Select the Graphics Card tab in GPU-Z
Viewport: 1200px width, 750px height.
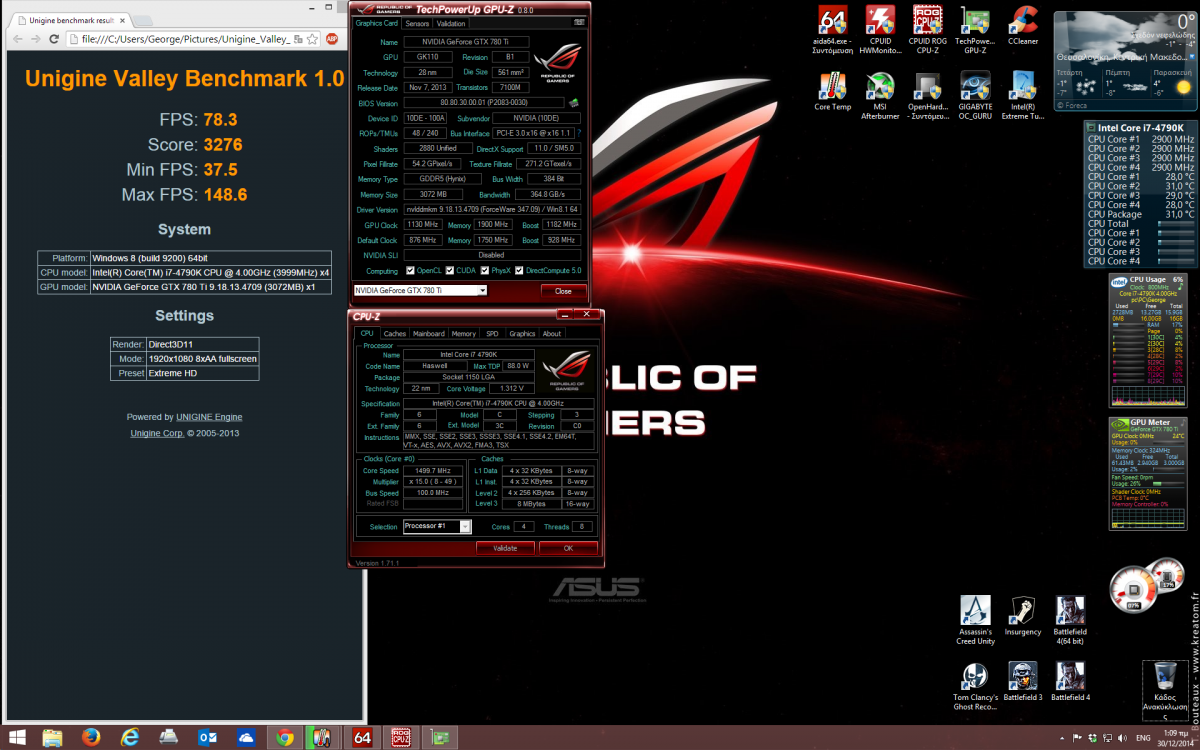pos(377,23)
